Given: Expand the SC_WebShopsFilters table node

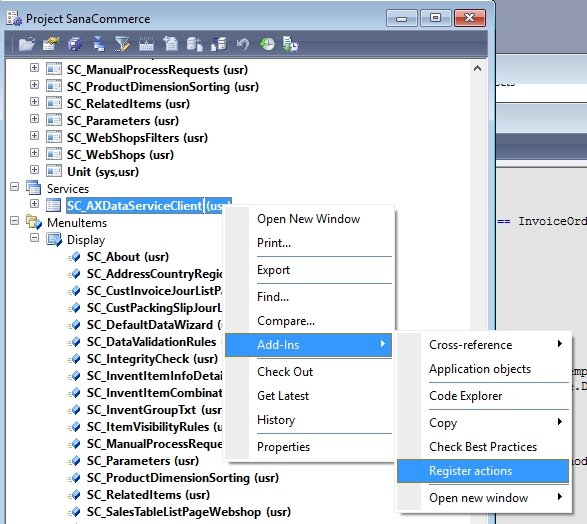Looking at the screenshot, I should tap(34, 135).
